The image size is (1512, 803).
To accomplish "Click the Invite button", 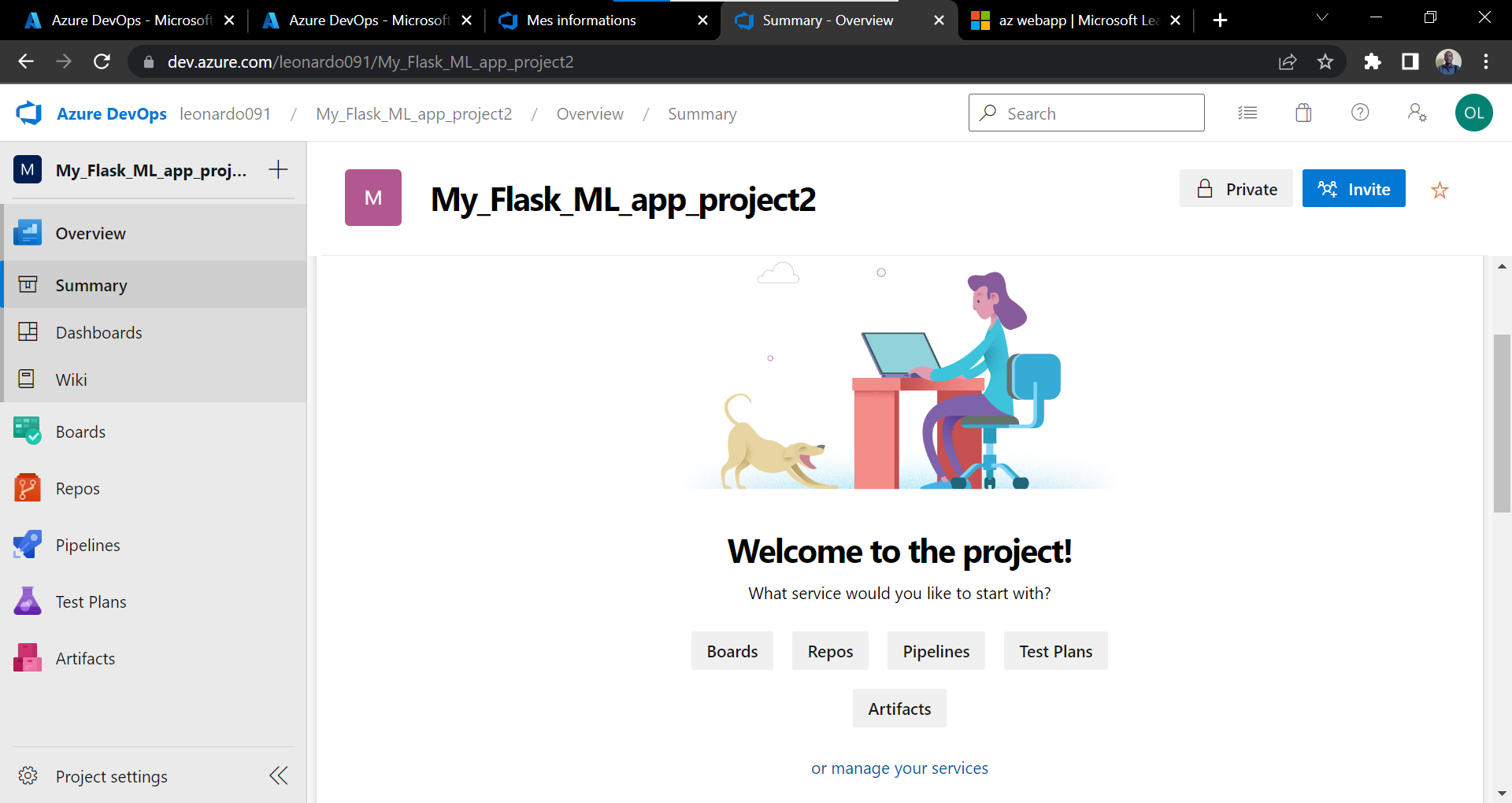I will (x=1354, y=188).
